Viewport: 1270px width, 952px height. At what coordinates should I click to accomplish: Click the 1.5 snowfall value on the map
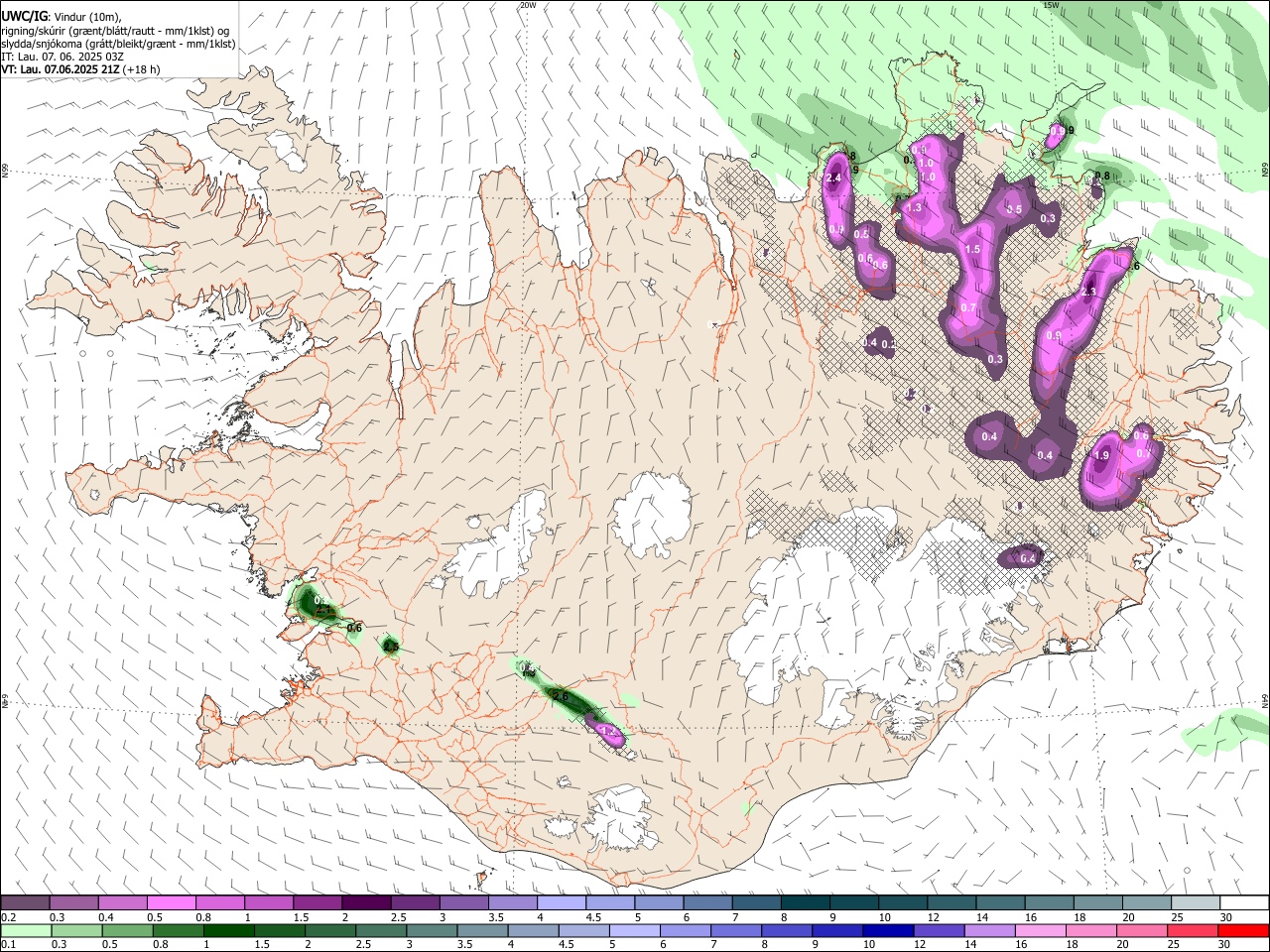click(972, 250)
